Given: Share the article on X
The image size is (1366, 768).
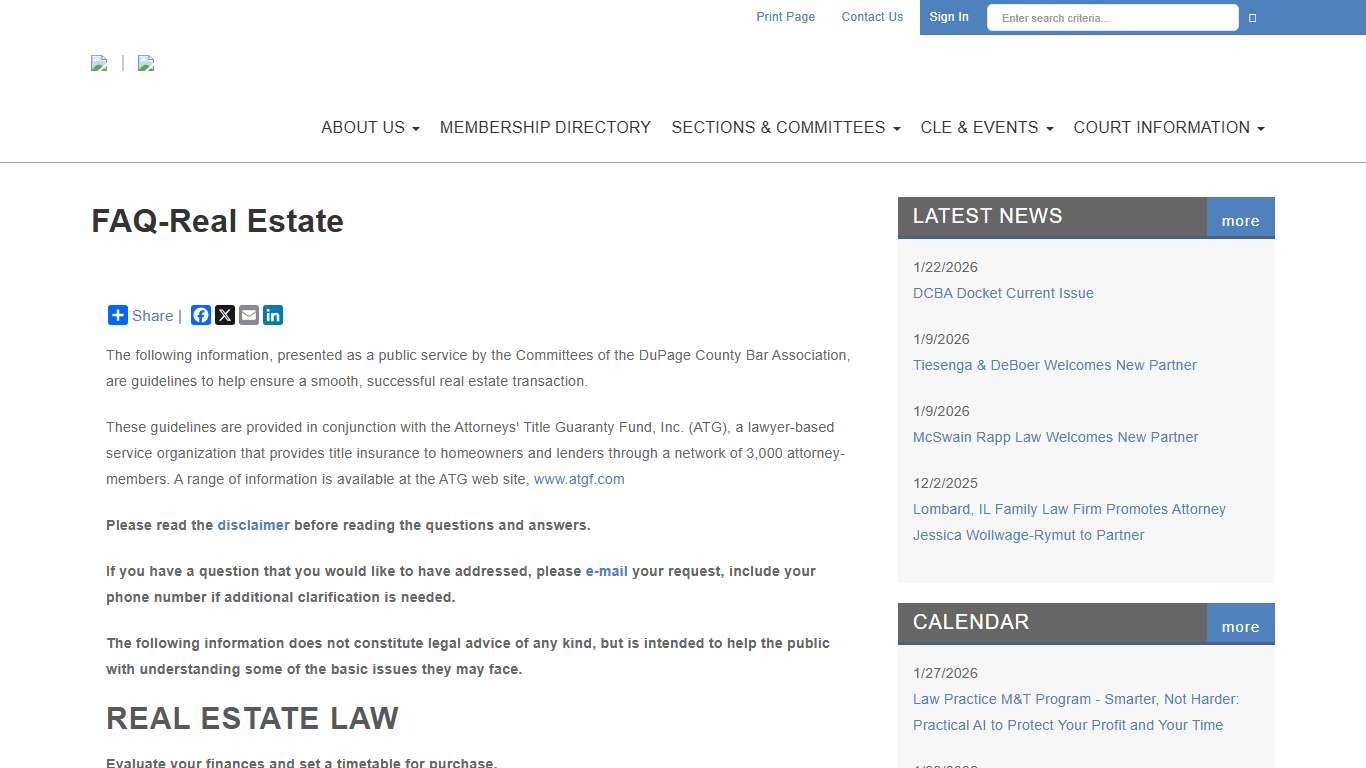Looking at the screenshot, I should (x=224, y=315).
